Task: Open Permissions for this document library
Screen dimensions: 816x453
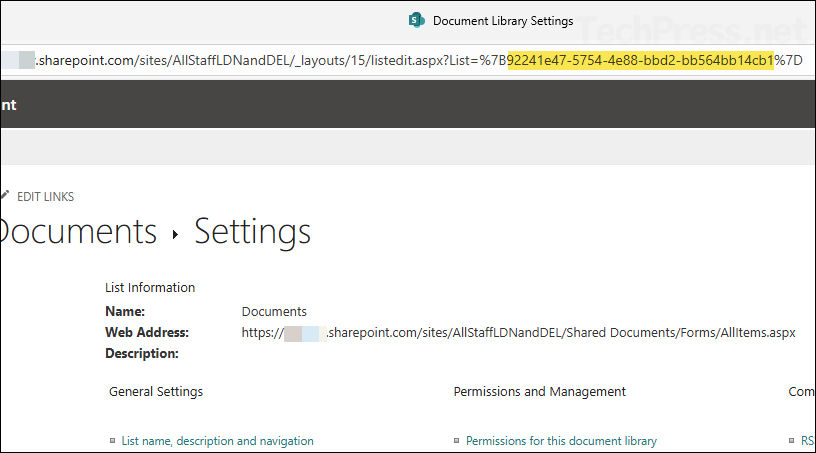Action: click(561, 441)
